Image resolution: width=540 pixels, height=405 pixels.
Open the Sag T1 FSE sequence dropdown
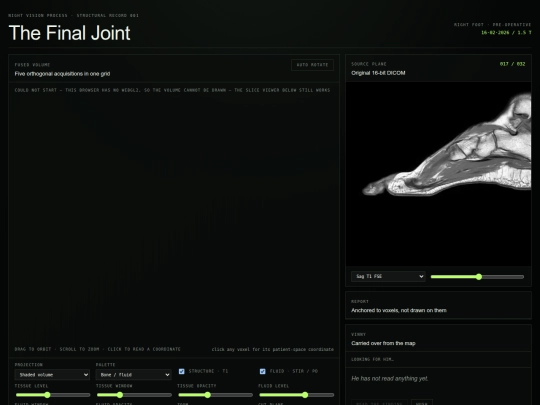388,277
